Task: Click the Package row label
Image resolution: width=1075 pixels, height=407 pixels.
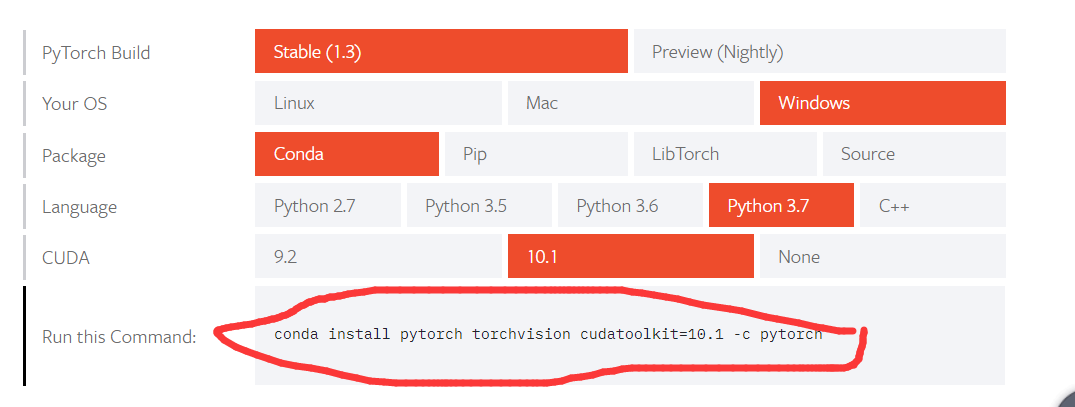Action: (x=73, y=156)
